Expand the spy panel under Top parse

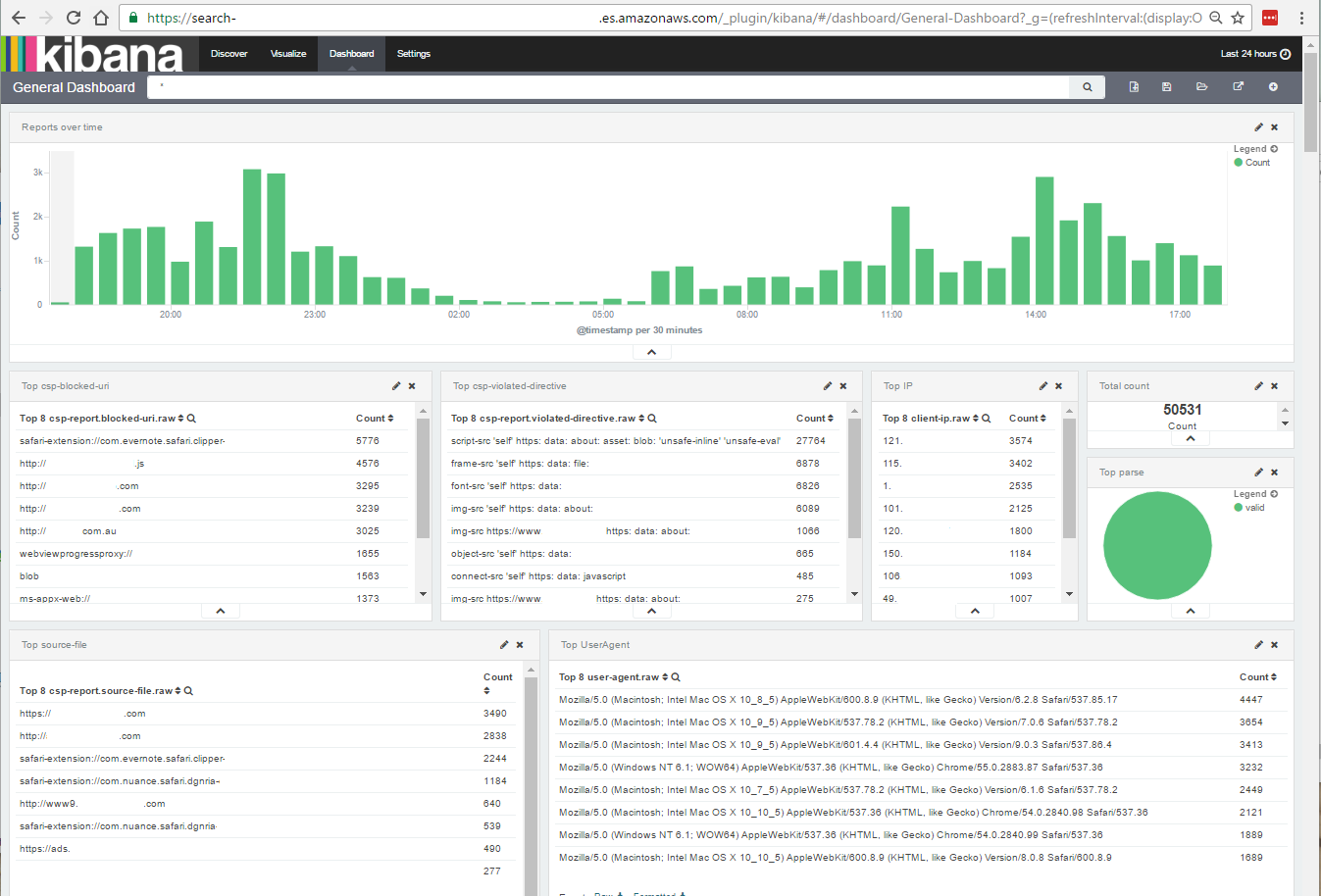click(x=1191, y=611)
